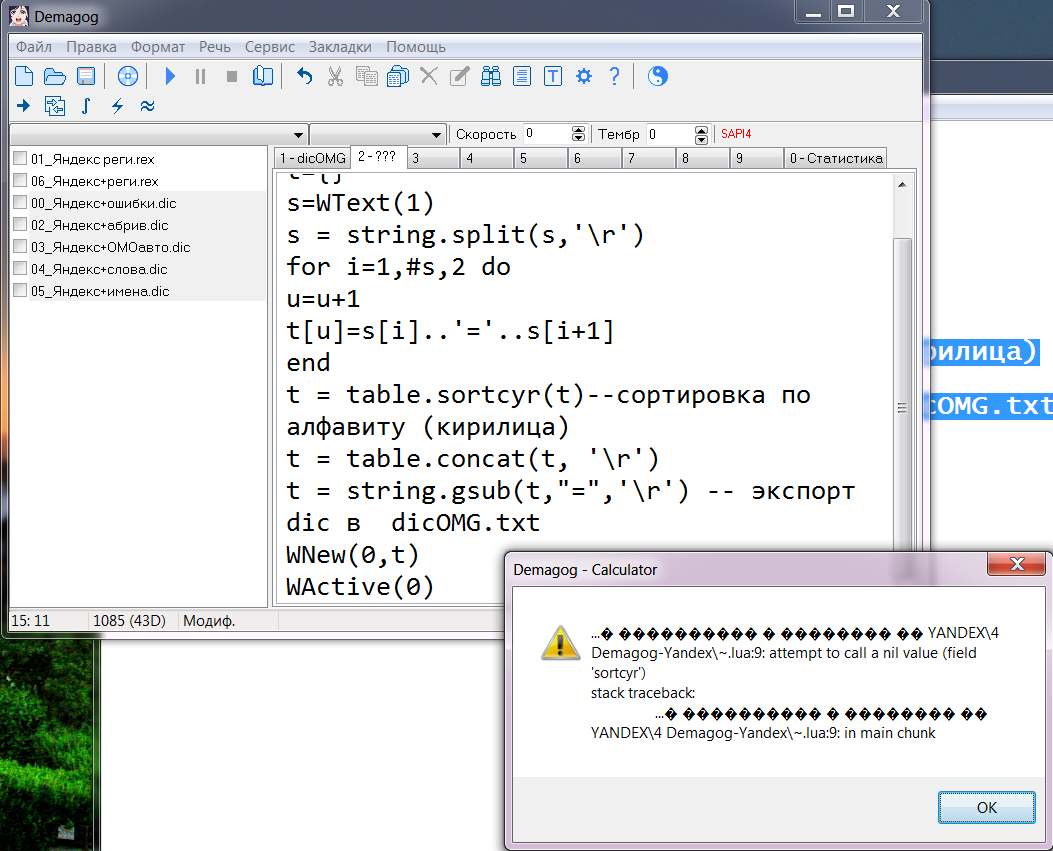Screen dimensions: 1053x851
Task: Pause speech playback
Action: [200, 76]
